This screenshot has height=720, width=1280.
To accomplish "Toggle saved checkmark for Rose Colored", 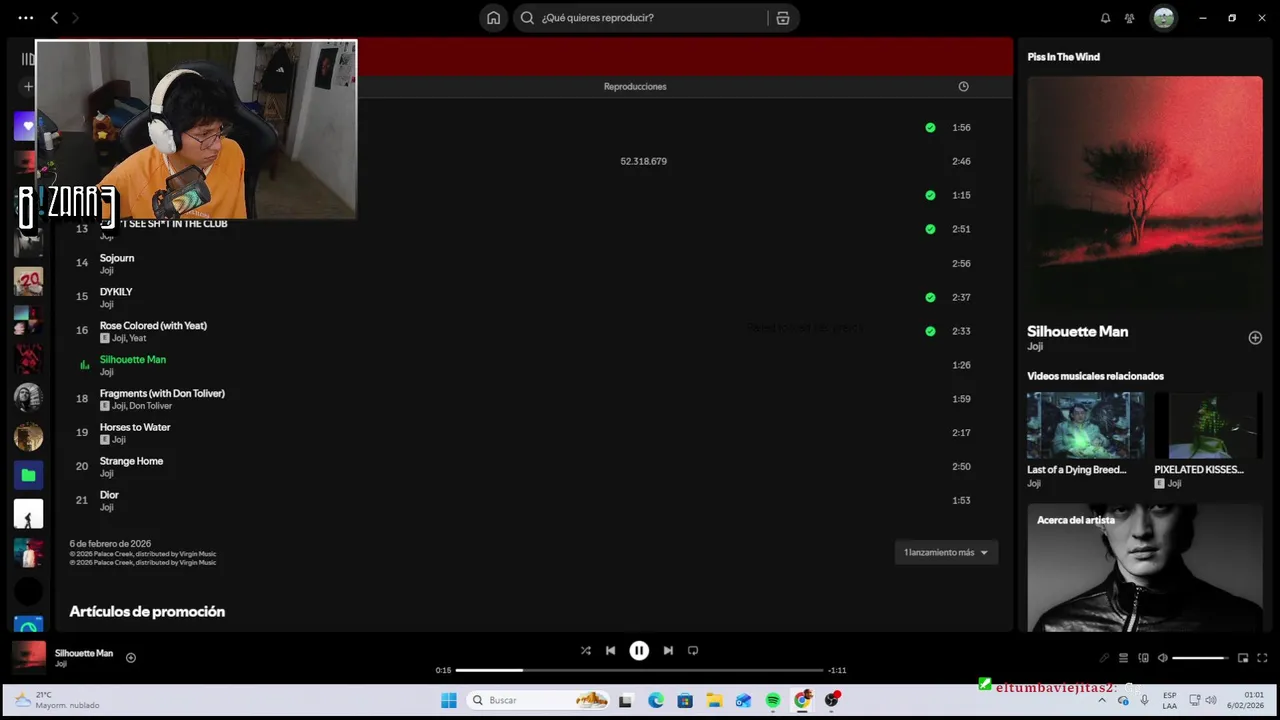I will click(x=930, y=331).
